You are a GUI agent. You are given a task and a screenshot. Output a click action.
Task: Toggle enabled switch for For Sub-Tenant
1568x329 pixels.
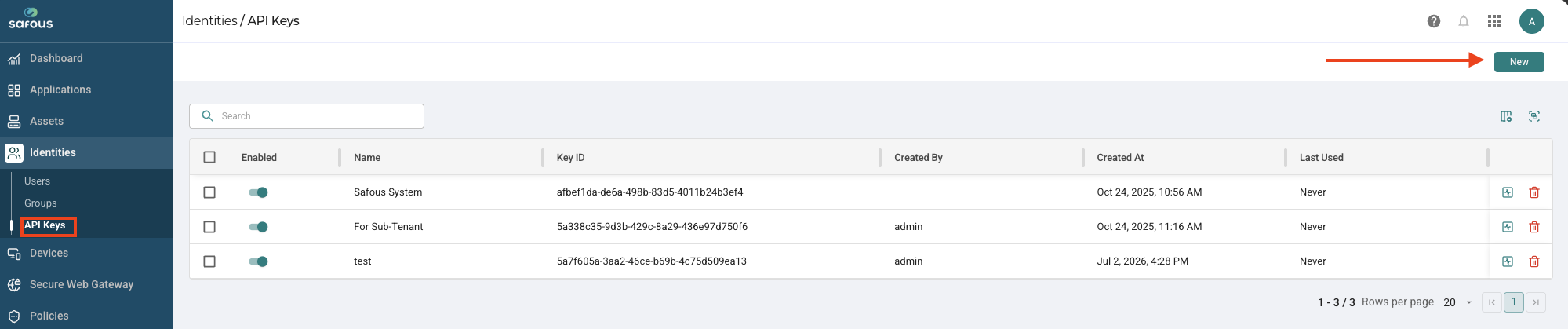[x=258, y=227]
